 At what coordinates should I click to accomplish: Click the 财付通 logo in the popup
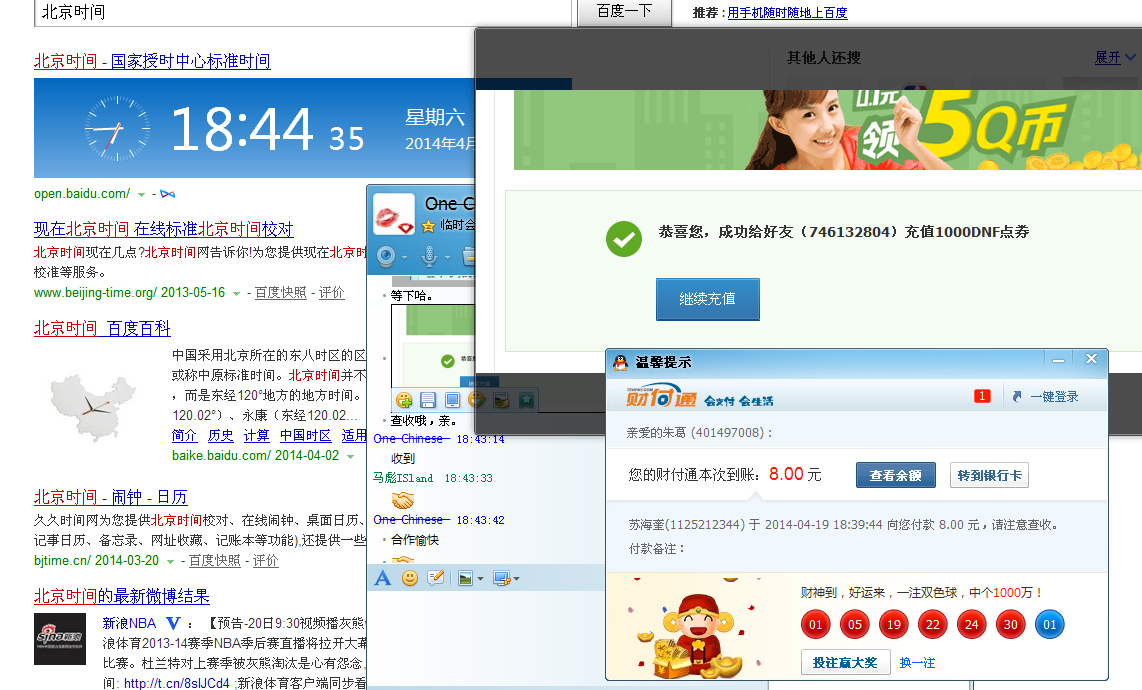click(662, 398)
